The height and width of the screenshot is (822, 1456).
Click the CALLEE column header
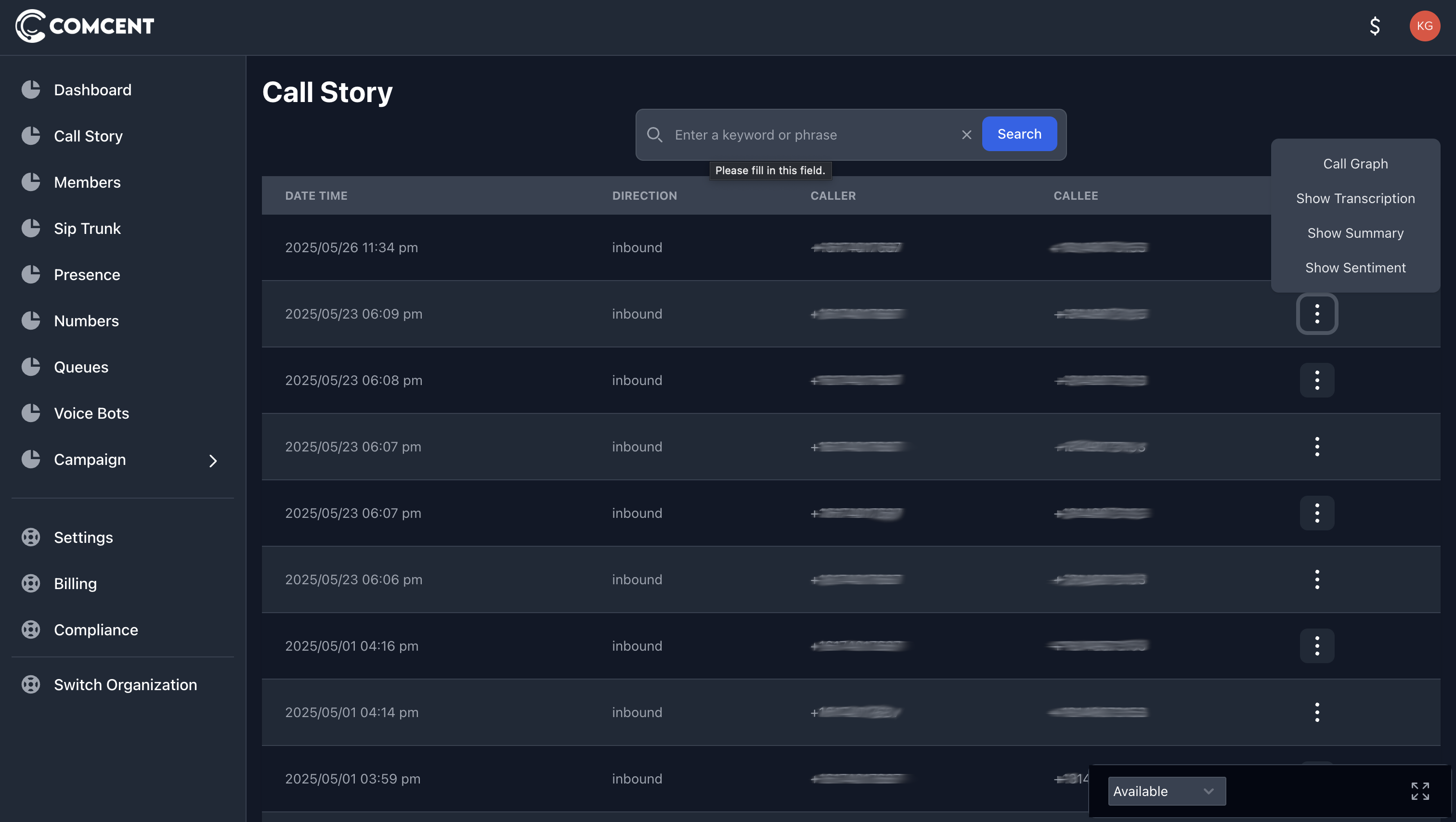tap(1075, 195)
